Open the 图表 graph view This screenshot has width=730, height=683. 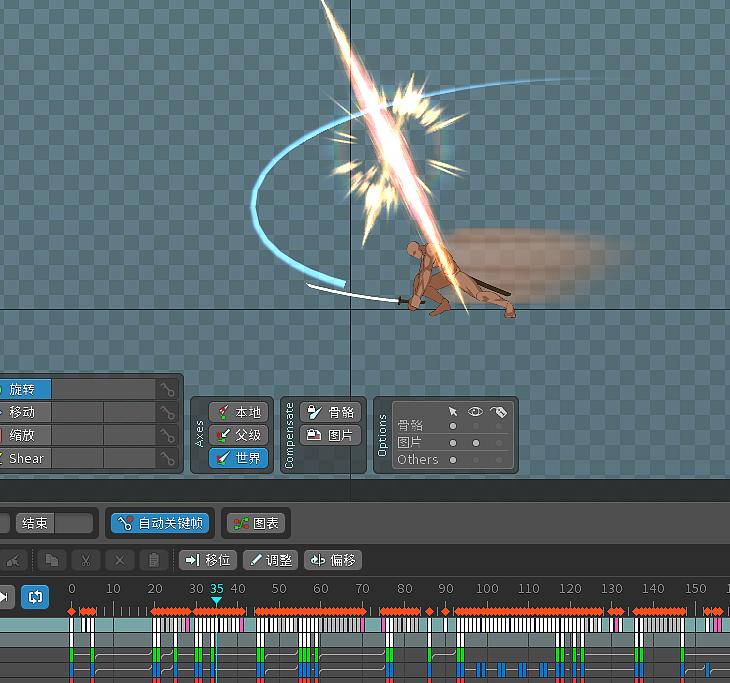(256, 523)
